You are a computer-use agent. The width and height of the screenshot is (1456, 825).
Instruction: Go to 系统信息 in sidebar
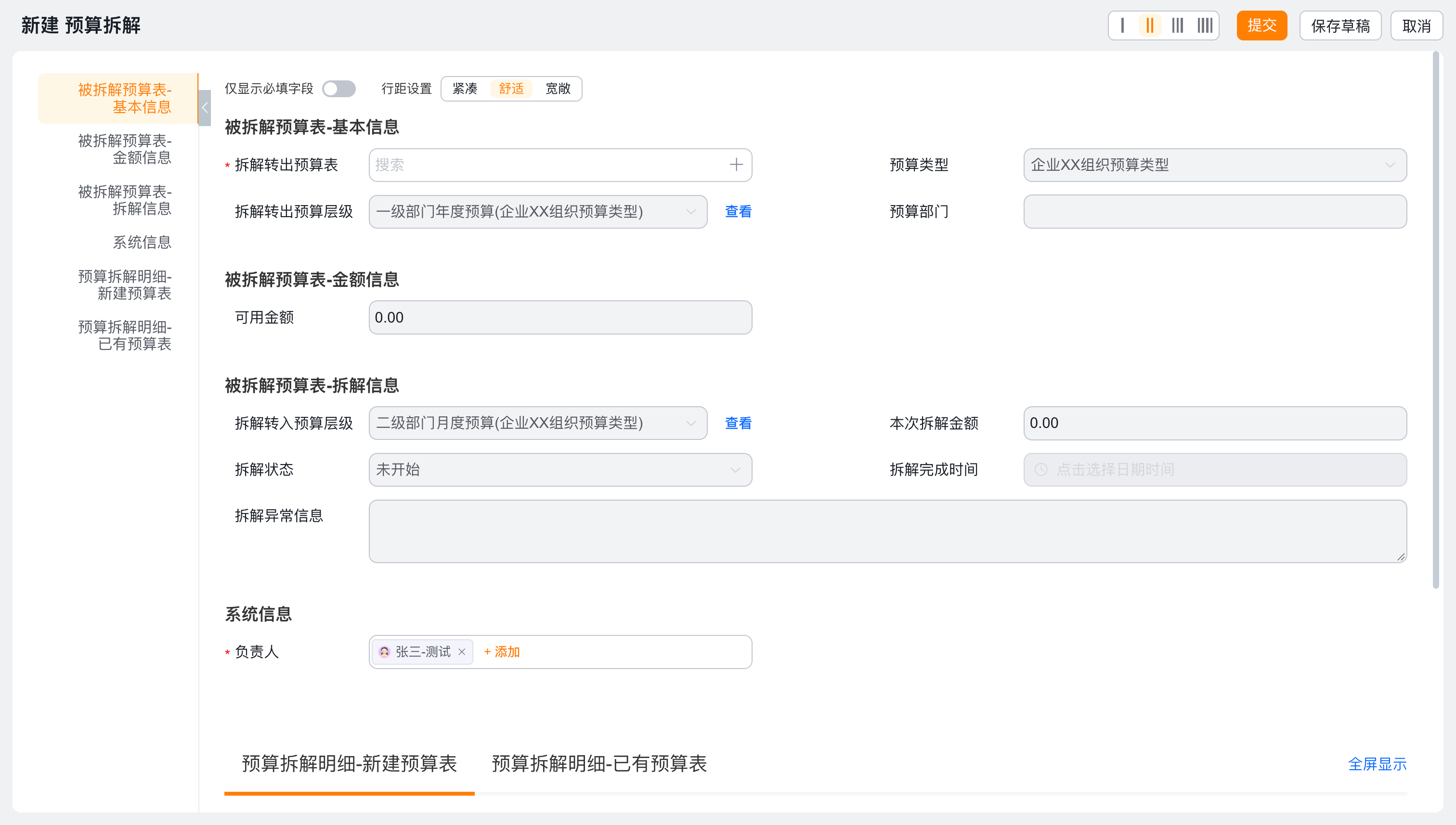point(142,243)
